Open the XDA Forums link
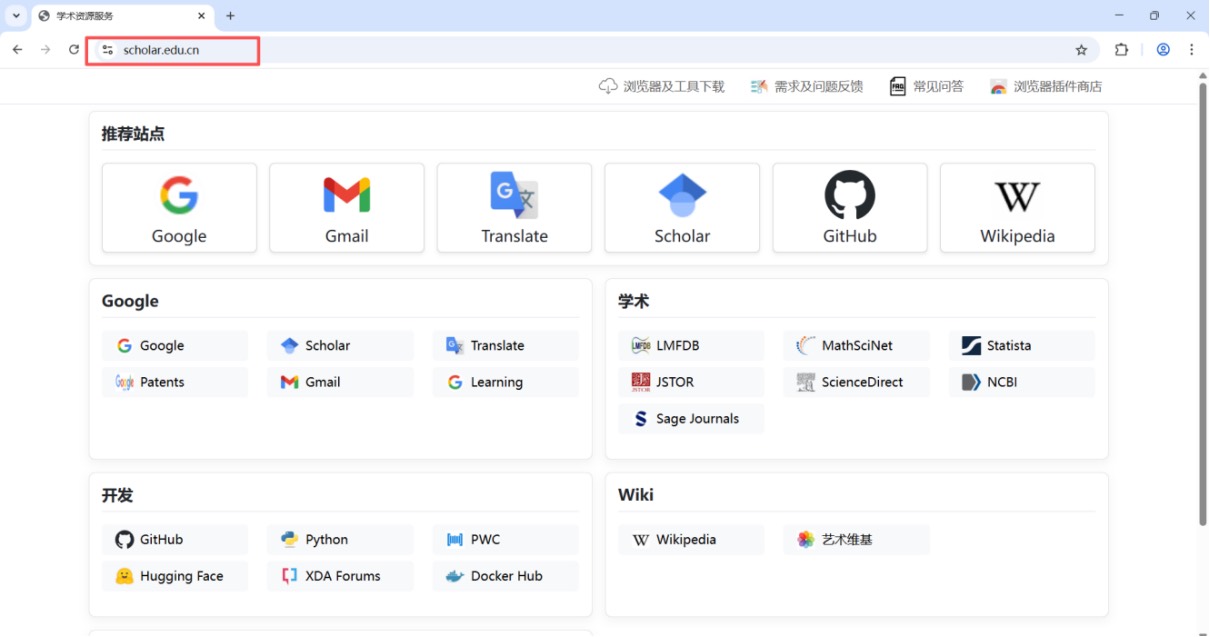This screenshot has height=637, width=1210. tap(340, 576)
